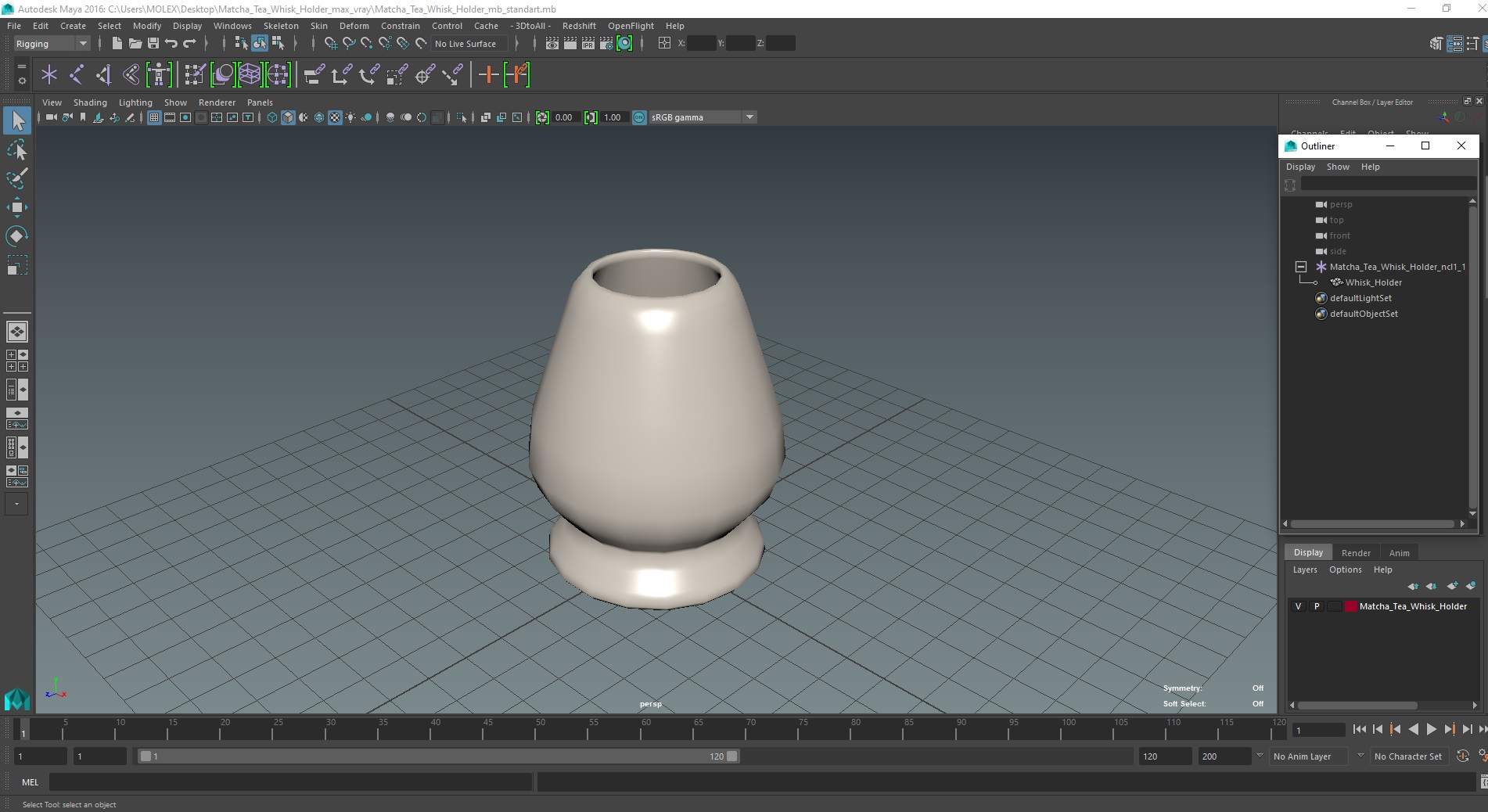Click the Outliner search field
This screenshot has height=812, width=1488.
pyautogui.click(x=1388, y=184)
